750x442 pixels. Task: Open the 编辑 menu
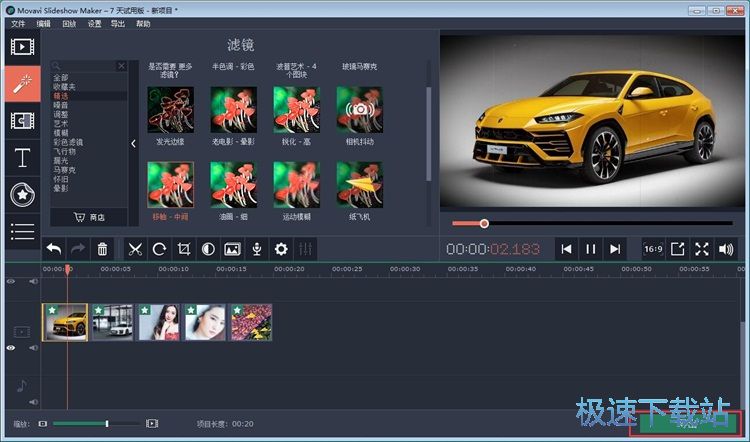(44, 24)
